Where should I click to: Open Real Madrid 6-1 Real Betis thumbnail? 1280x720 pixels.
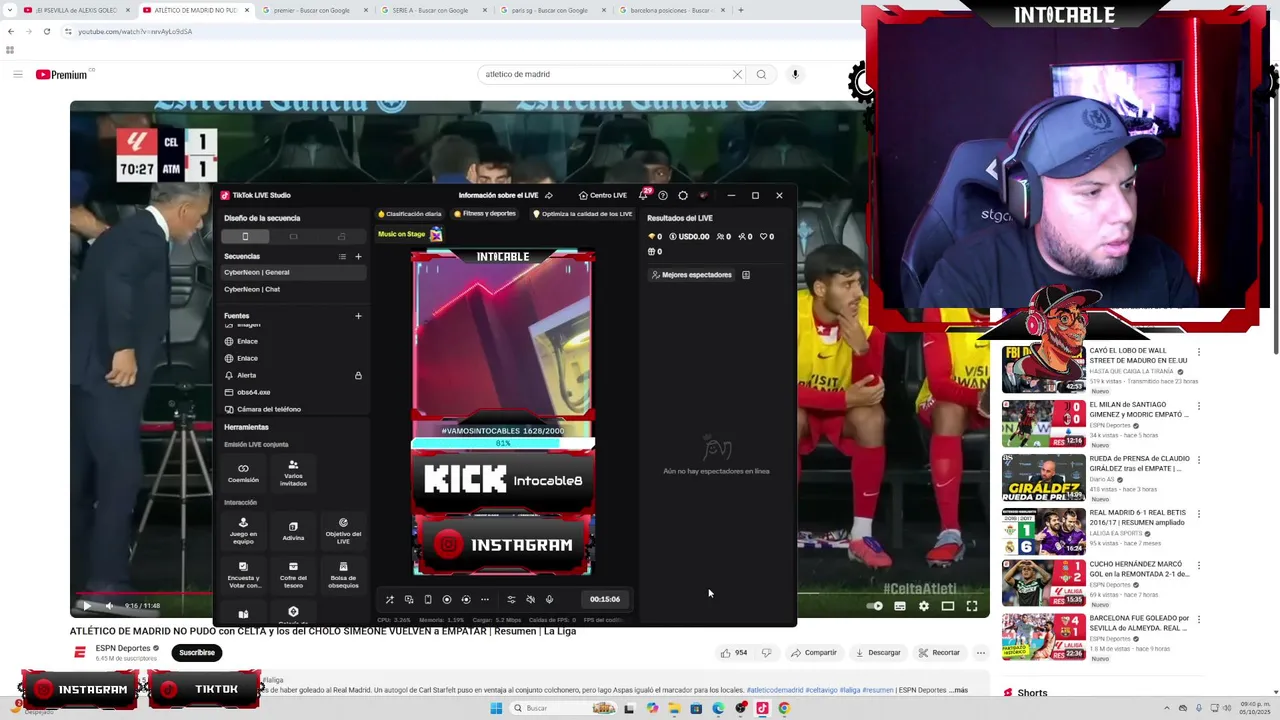[x=1043, y=531]
